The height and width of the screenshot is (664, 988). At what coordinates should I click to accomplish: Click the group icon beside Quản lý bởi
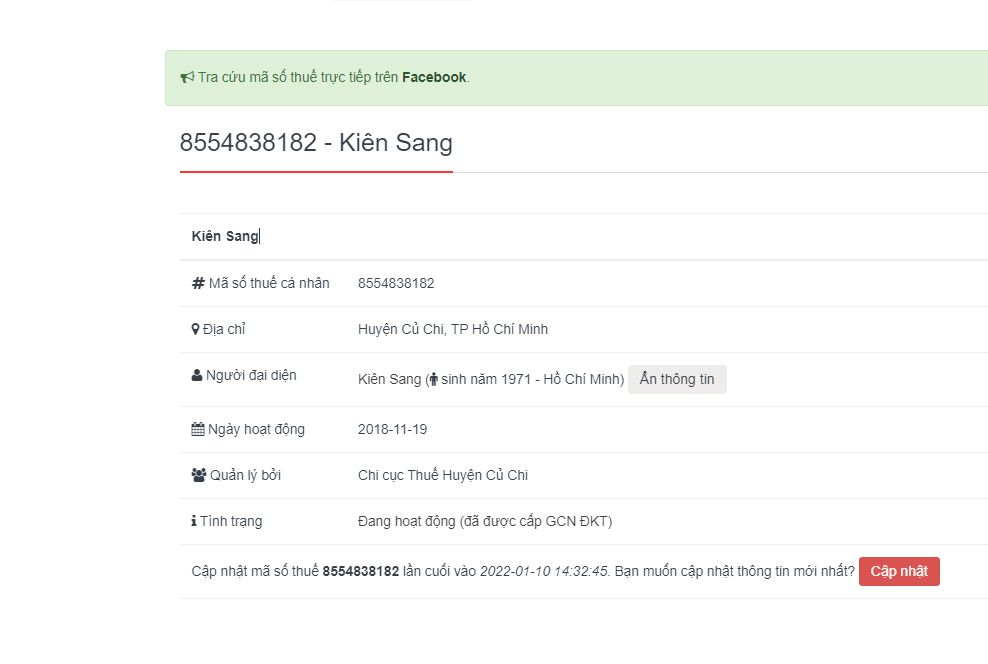[198, 475]
